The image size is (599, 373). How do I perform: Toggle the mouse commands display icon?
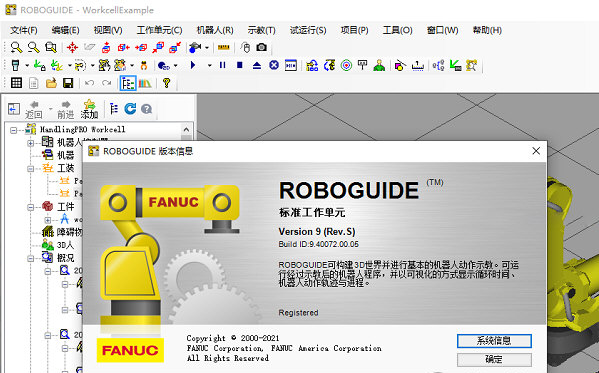(x=245, y=47)
